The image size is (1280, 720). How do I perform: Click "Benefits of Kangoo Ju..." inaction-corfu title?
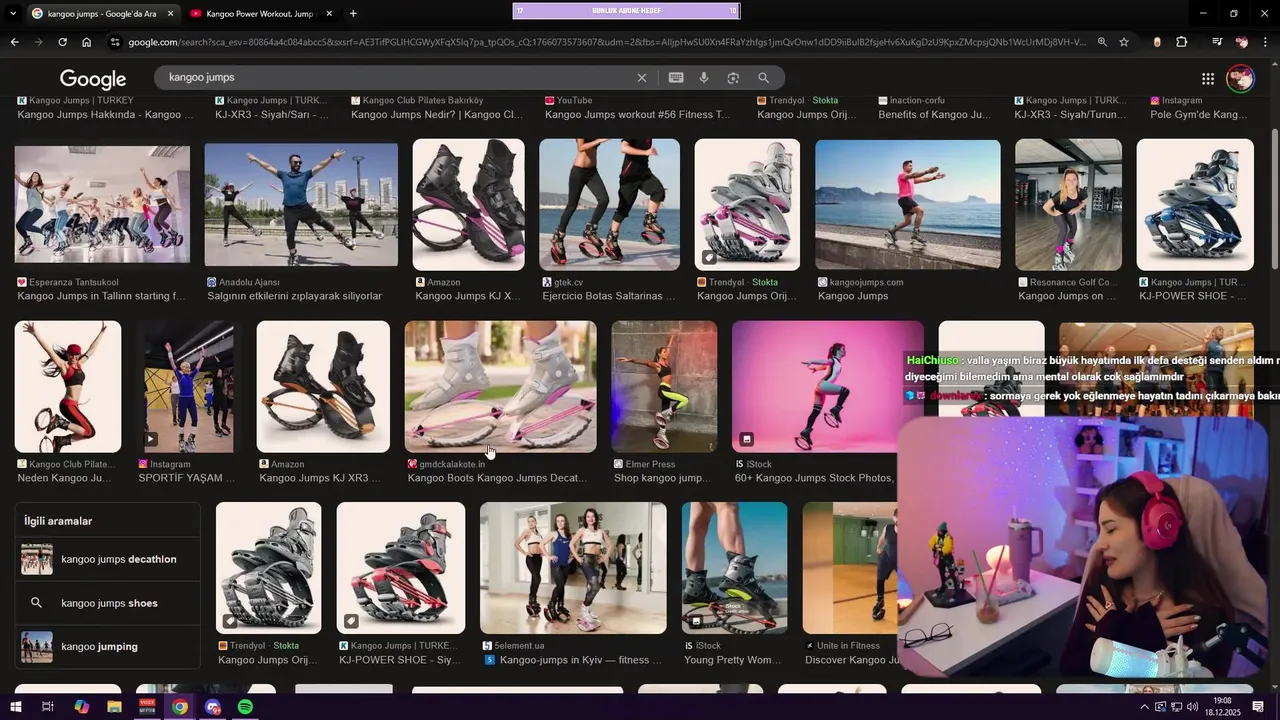(x=934, y=115)
